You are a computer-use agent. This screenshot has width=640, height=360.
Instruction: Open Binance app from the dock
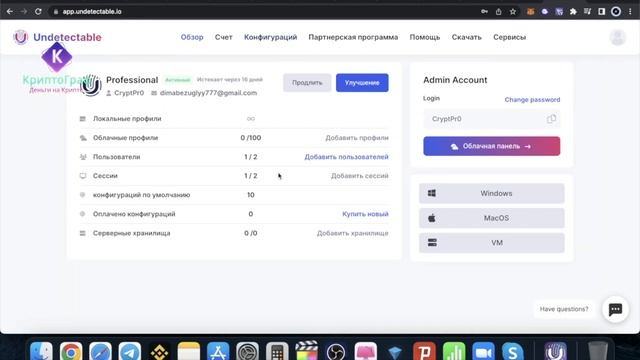pos(159,351)
